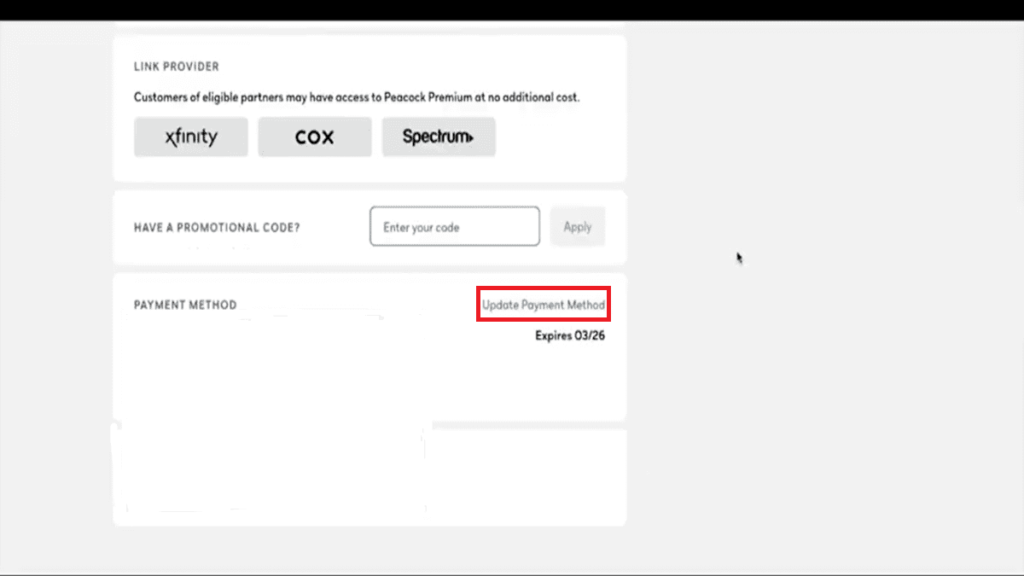Select the middle provider tile labeled COX
Viewport: 1024px width, 576px height.
pyautogui.click(x=314, y=136)
